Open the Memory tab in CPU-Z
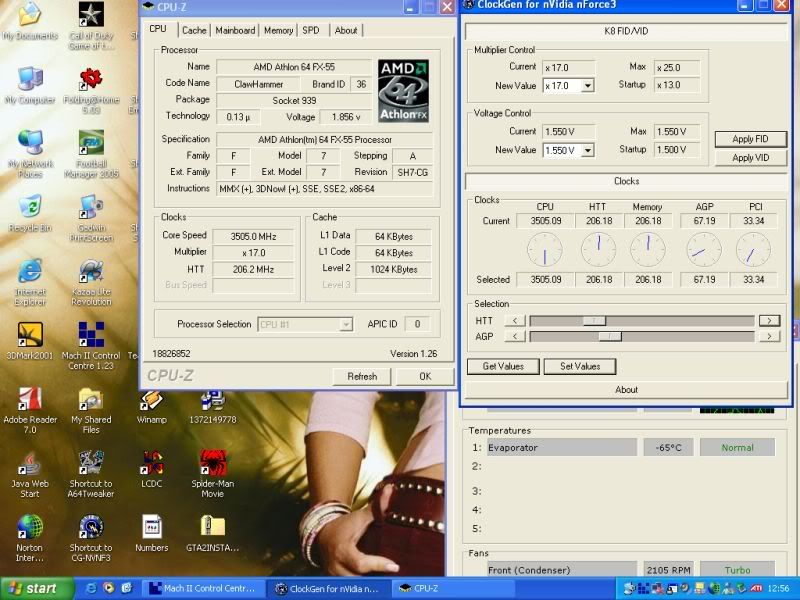This screenshot has height=600, width=800. click(x=279, y=31)
